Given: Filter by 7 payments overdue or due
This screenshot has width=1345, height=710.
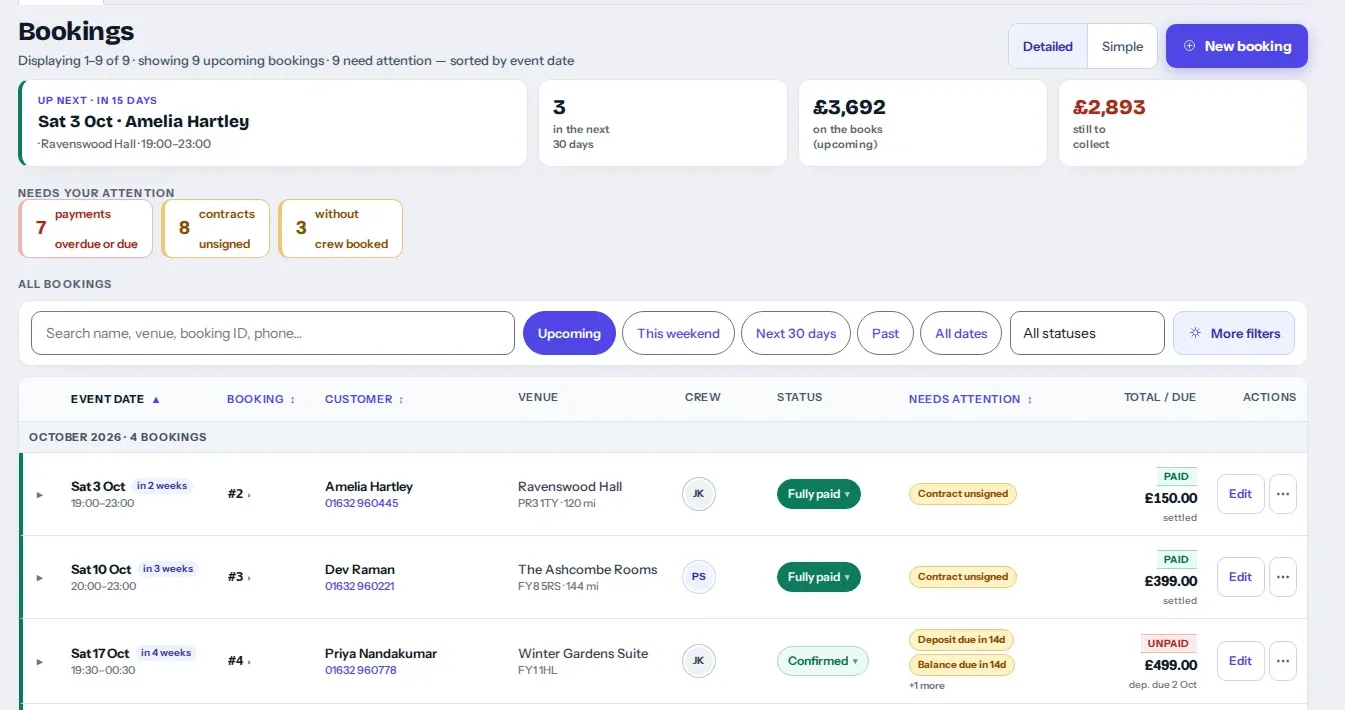Looking at the screenshot, I should click(86, 229).
